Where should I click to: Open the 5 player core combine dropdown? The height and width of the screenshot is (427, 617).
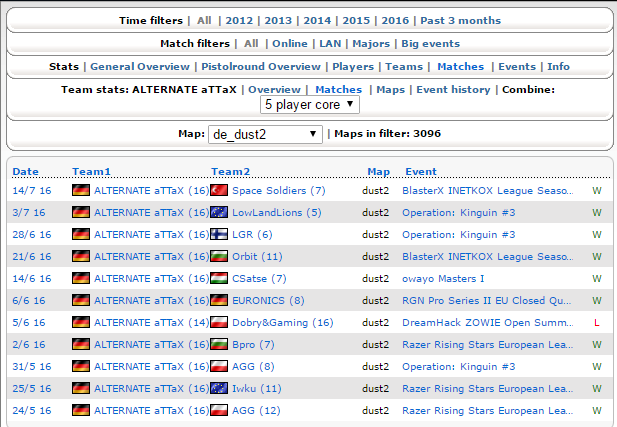310,105
